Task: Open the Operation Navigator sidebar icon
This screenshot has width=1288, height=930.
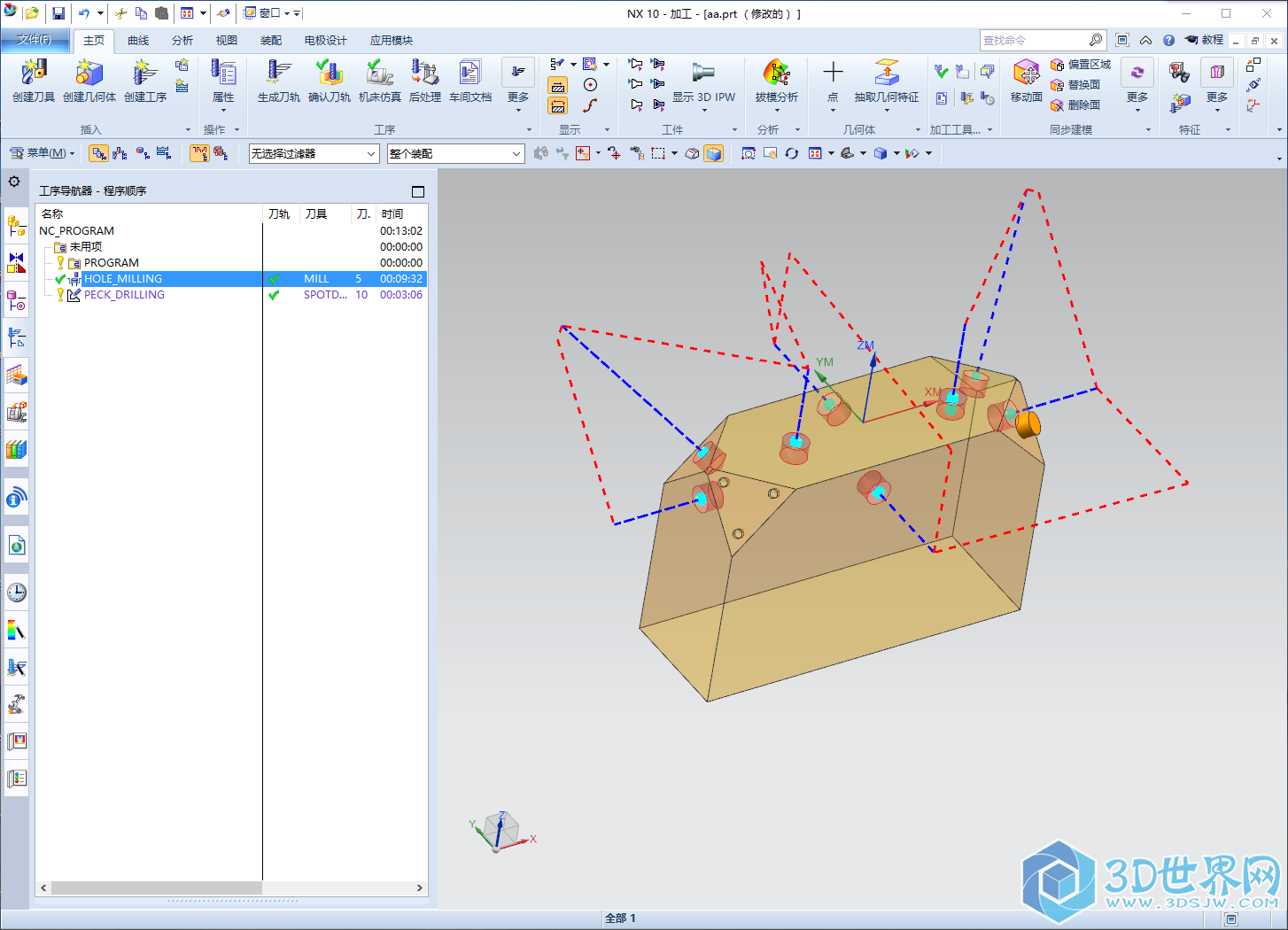Action: [x=16, y=338]
